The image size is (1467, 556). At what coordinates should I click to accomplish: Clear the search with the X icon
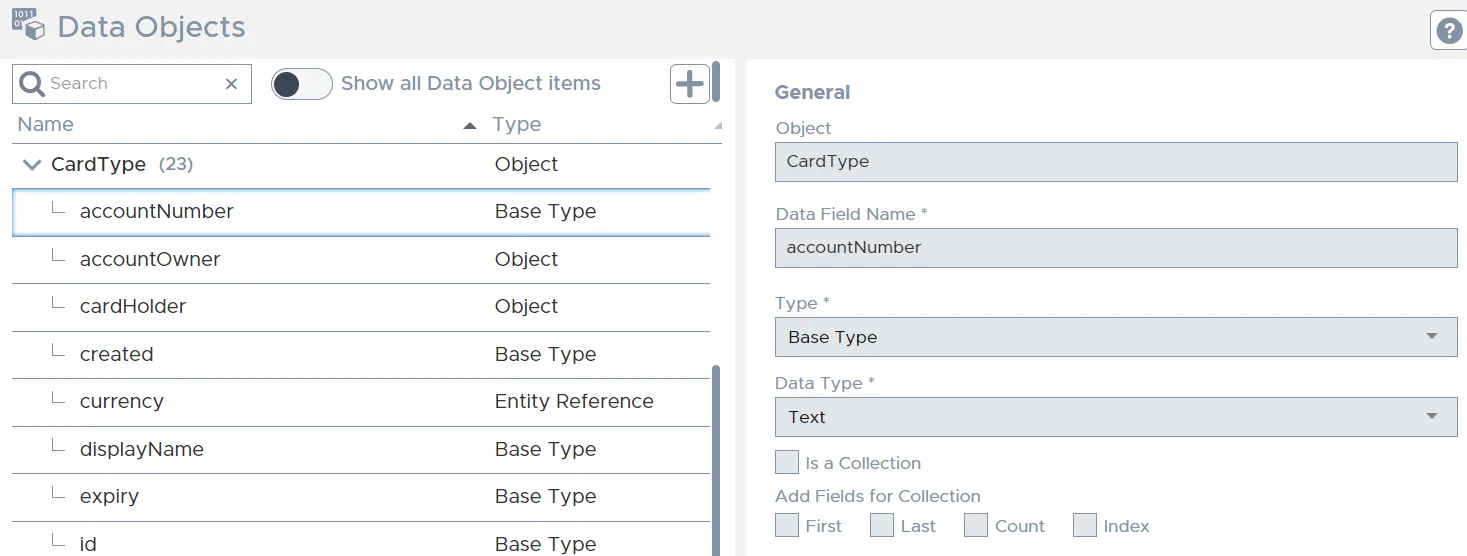point(231,84)
